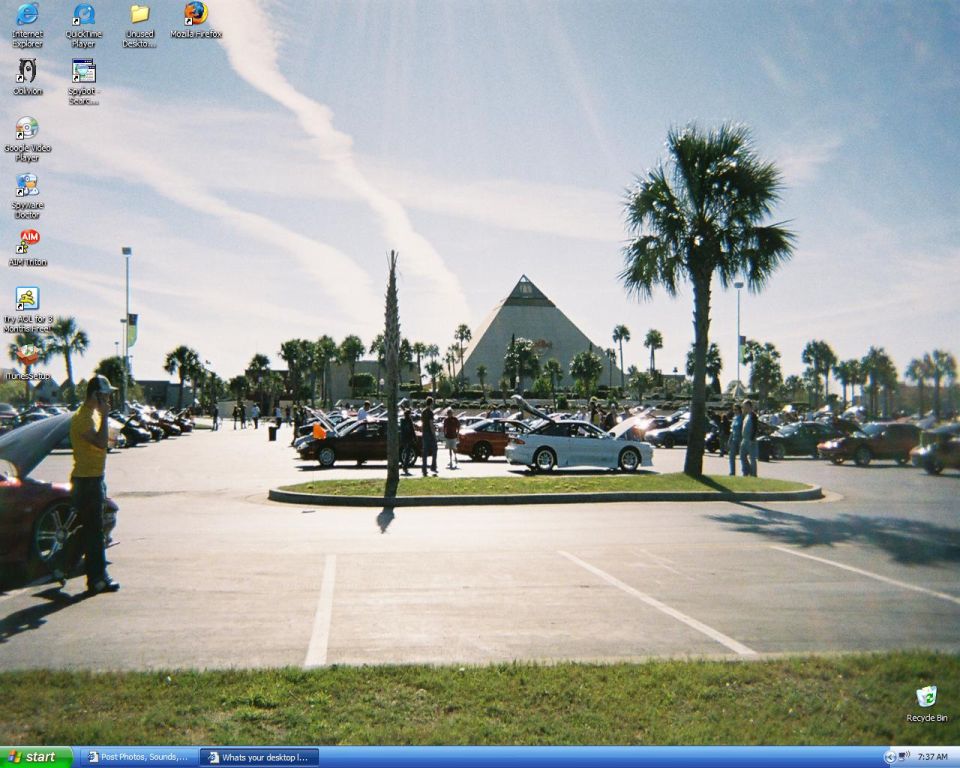The height and width of the screenshot is (768, 960).
Task: Click the network connection tray icon
Action: (x=904, y=757)
